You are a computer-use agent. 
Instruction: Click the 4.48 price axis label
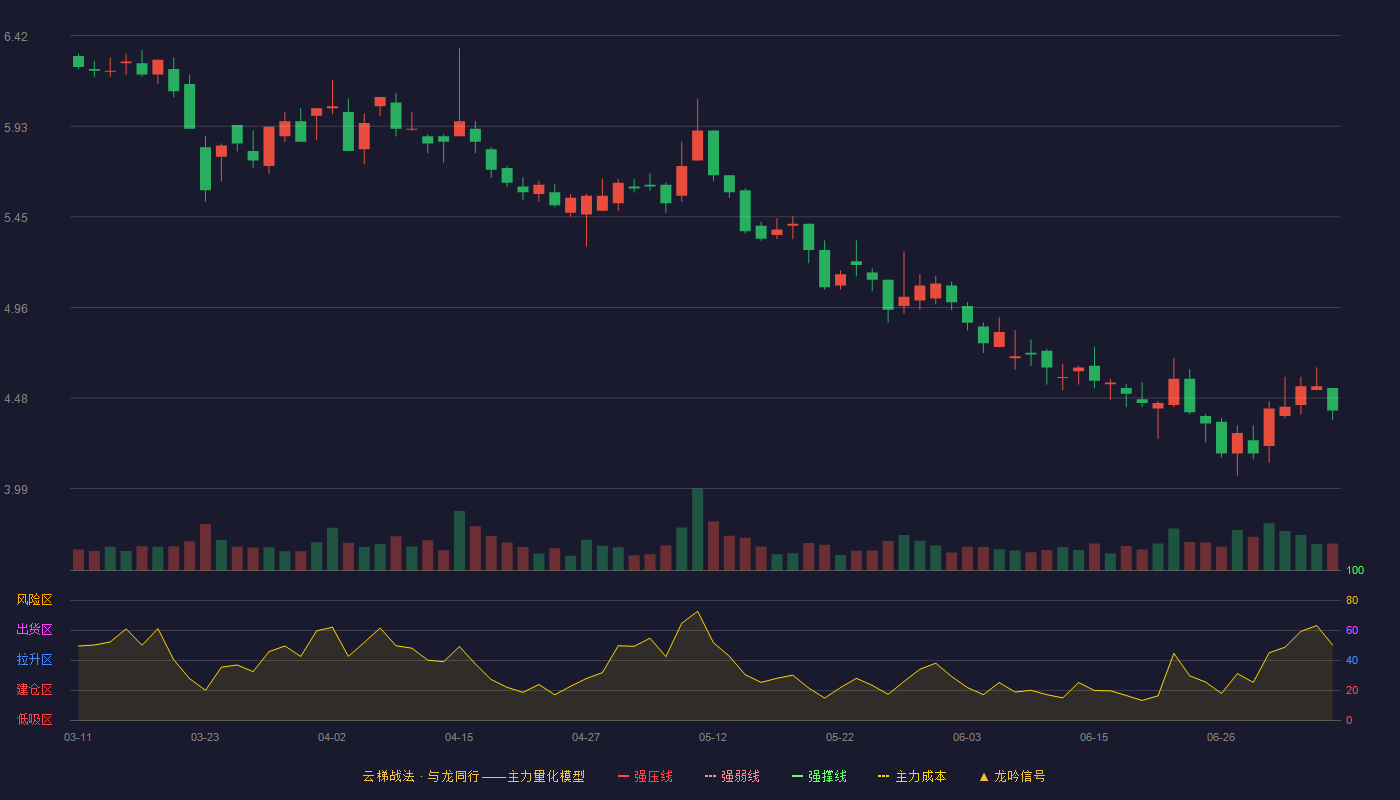[x=16, y=399]
